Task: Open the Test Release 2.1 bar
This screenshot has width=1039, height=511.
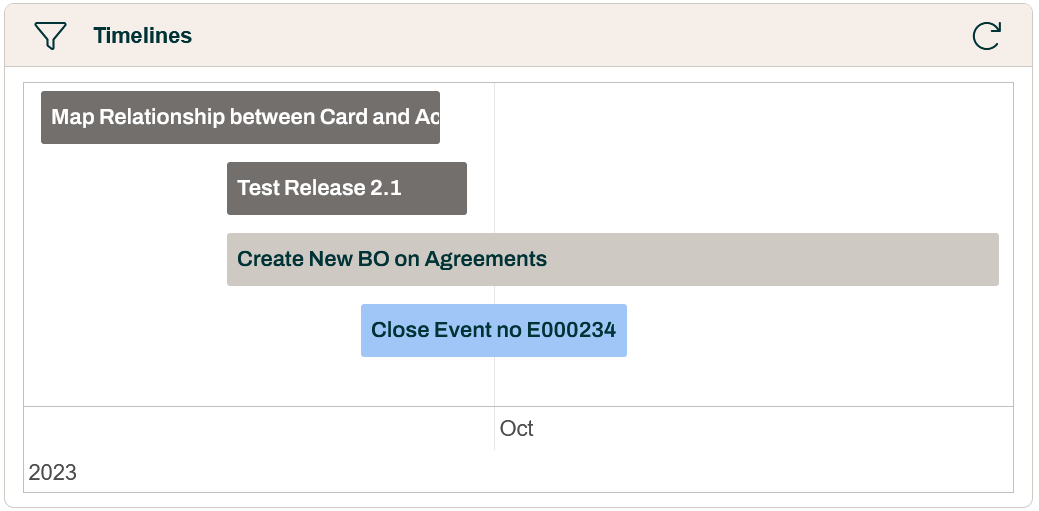Action: tap(346, 188)
